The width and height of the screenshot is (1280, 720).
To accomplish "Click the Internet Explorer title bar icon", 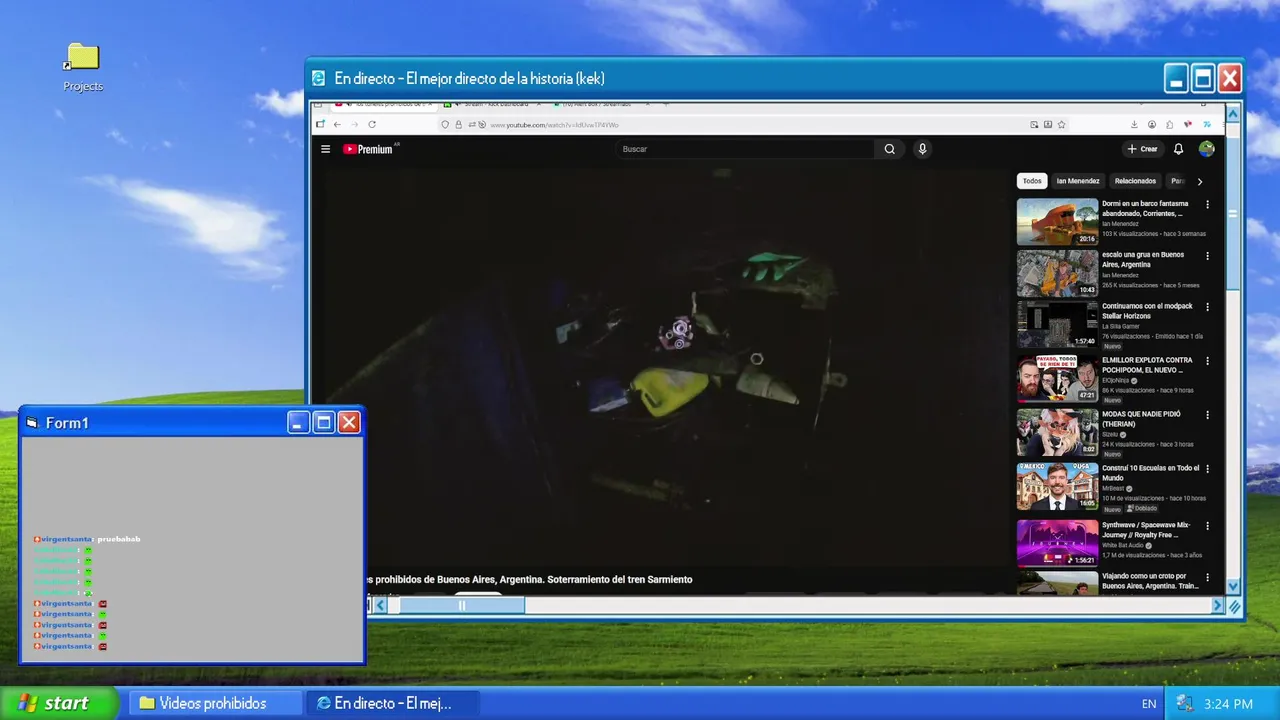I will click(x=319, y=78).
